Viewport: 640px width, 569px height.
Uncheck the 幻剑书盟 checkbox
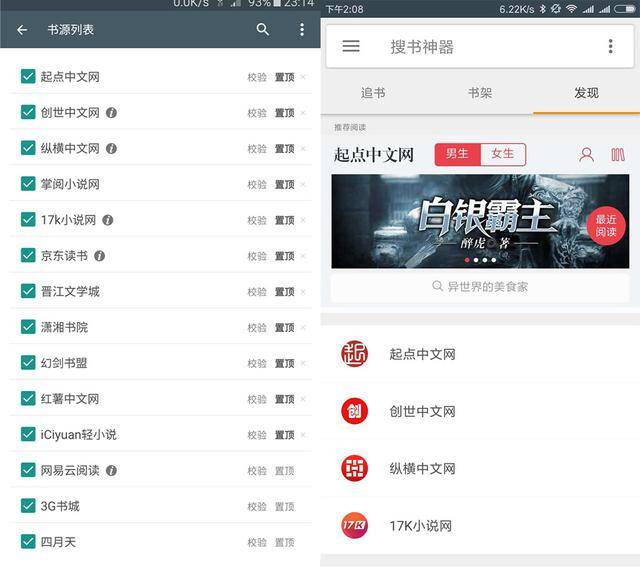coord(28,363)
